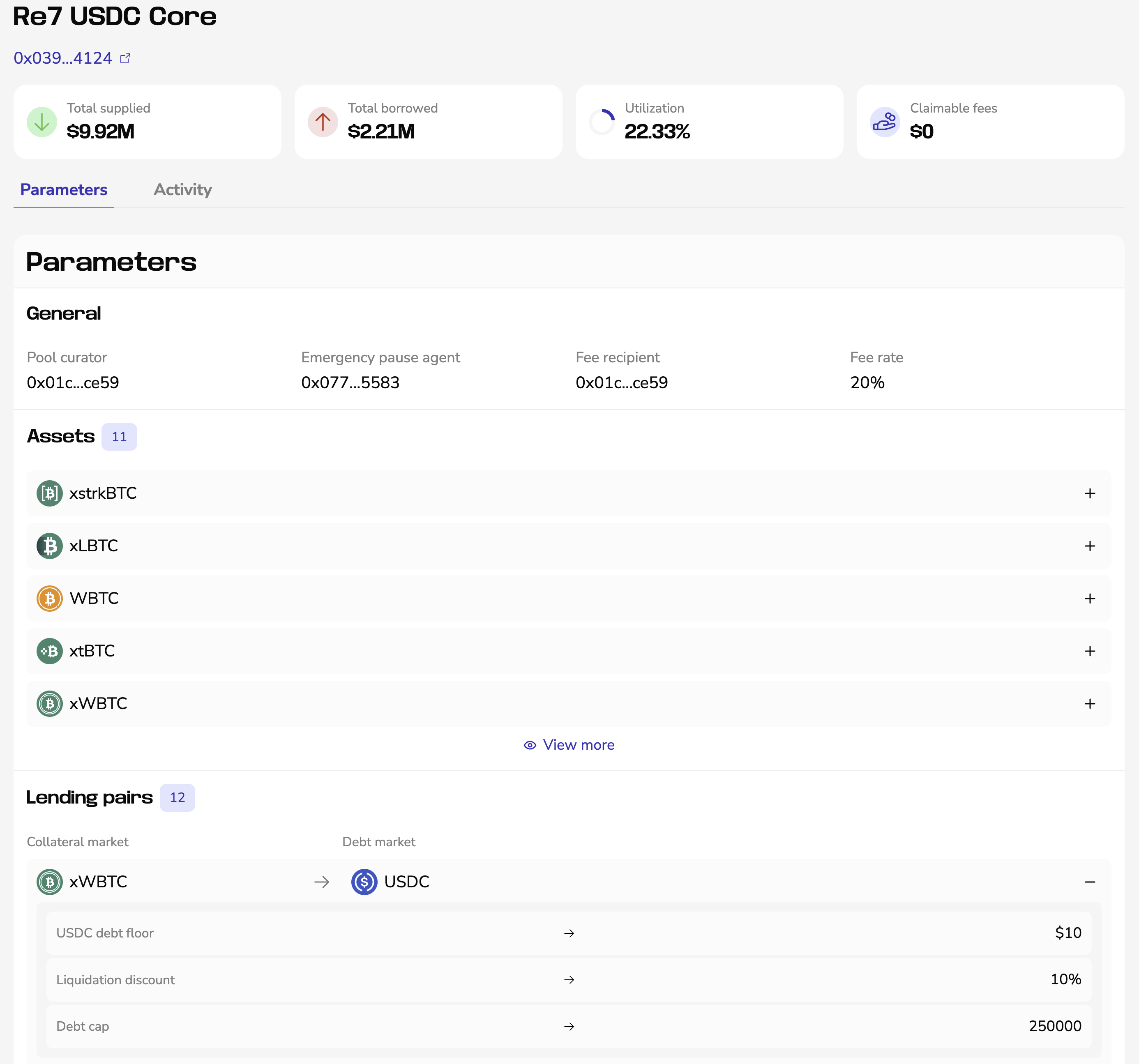Viewport: 1139px width, 1064px height.
Task: Click the Re7 USDC Core page title
Action: (x=115, y=16)
